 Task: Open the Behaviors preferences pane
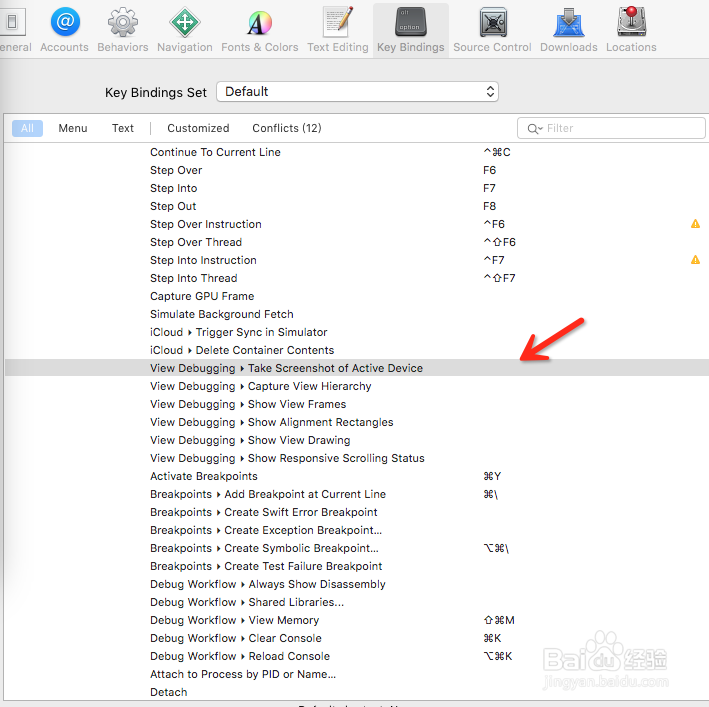123,29
